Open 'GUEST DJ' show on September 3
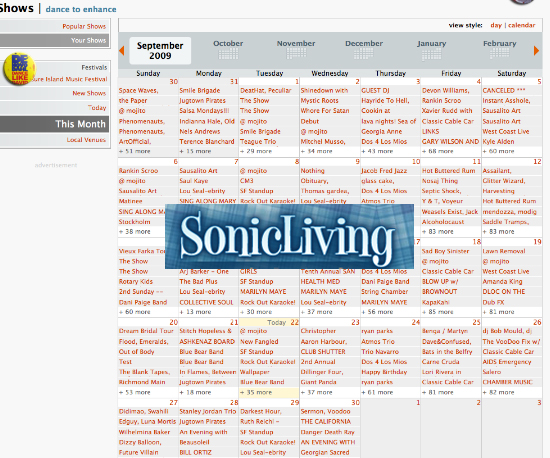 point(375,90)
